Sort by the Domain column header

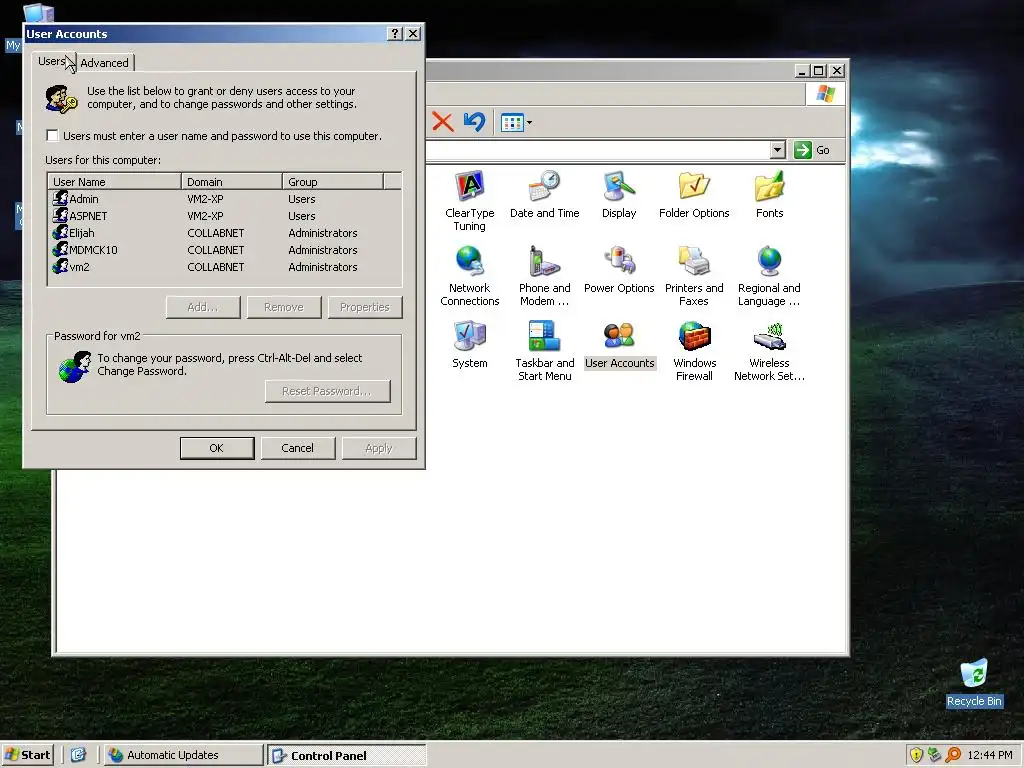coord(232,182)
